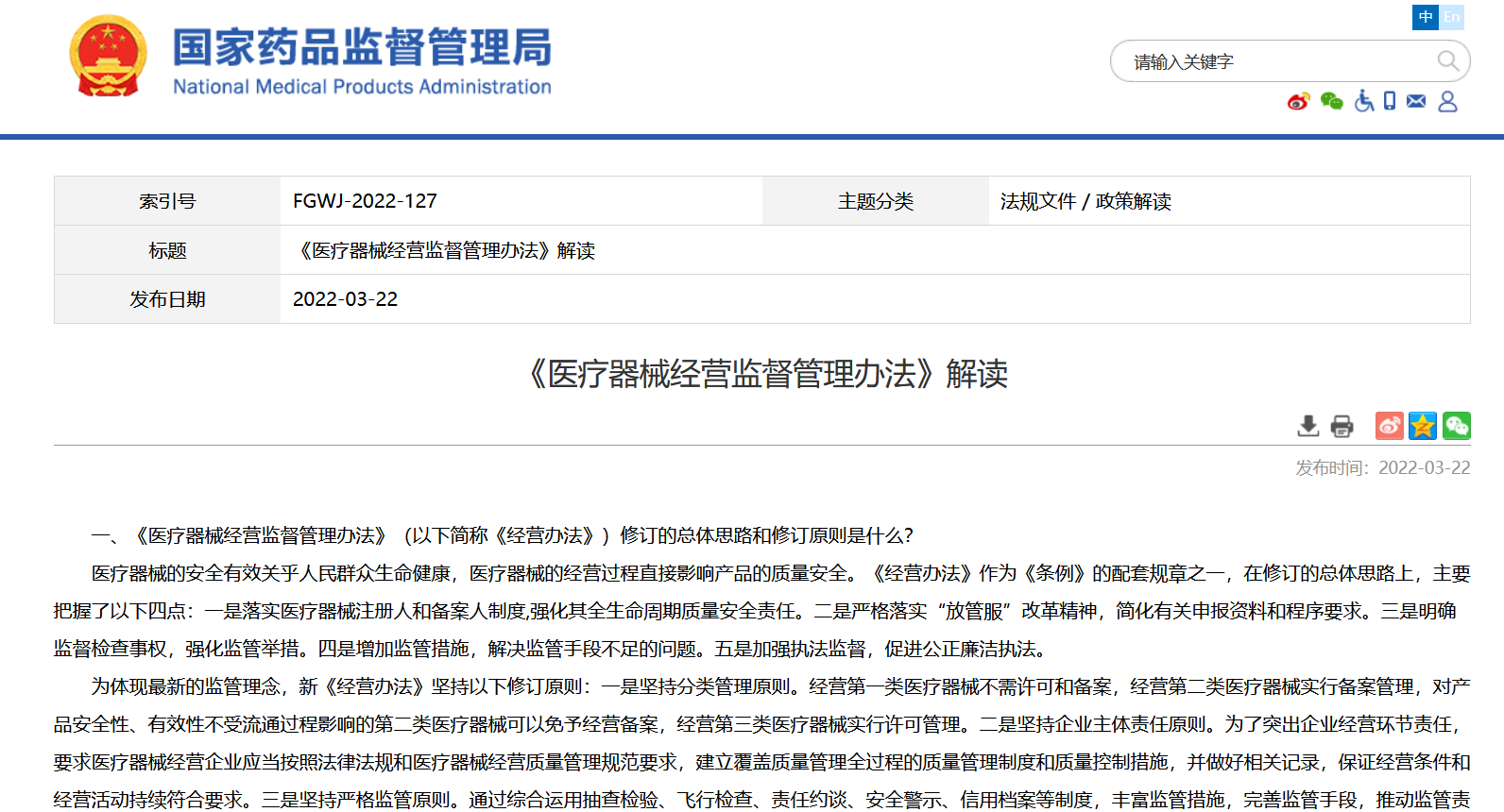Select the 法规文件 / 政策解读 category text
The width and height of the screenshot is (1504, 812).
click(1085, 201)
